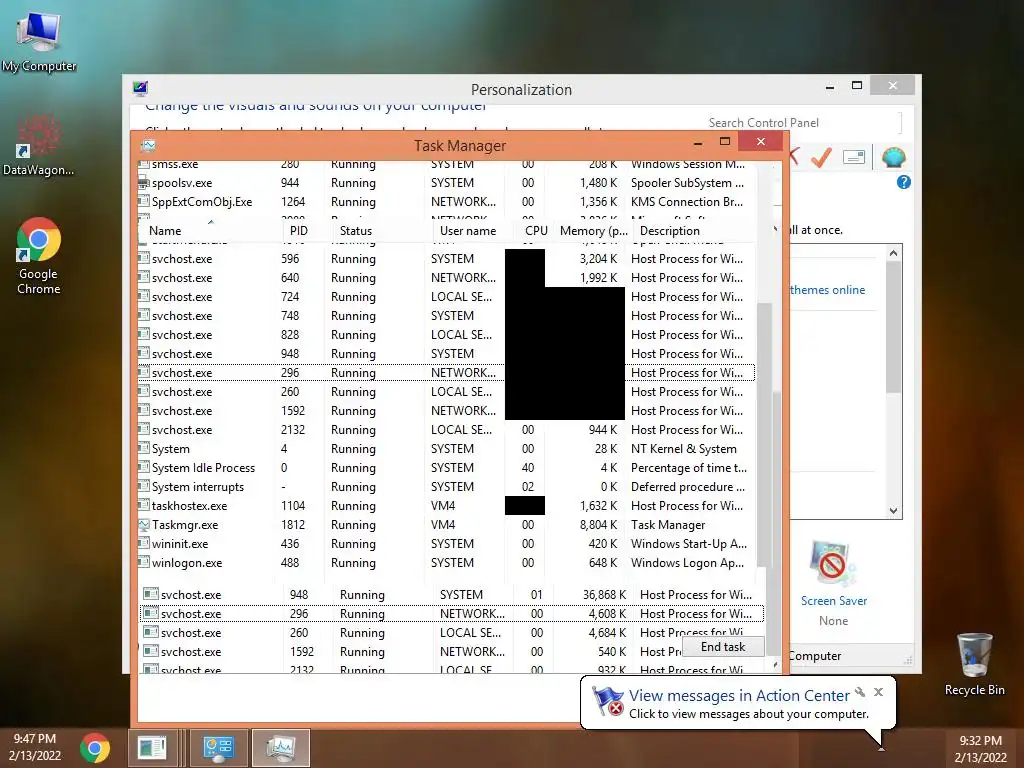The height and width of the screenshot is (768, 1024).
Task: Click the orange checkmark toolbar icon
Action: (822, 157)
